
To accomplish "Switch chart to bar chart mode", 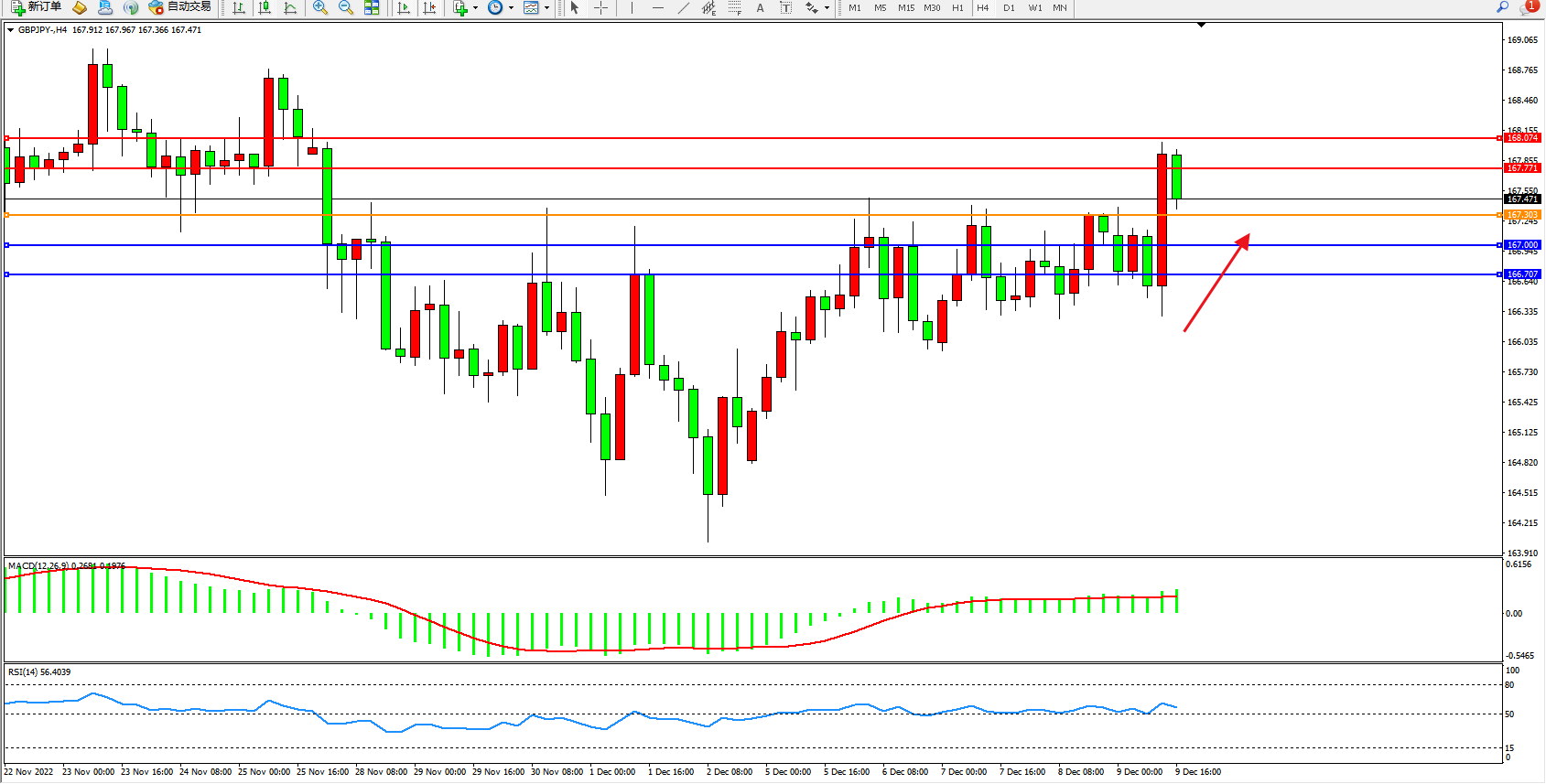I will pos(239,7).
